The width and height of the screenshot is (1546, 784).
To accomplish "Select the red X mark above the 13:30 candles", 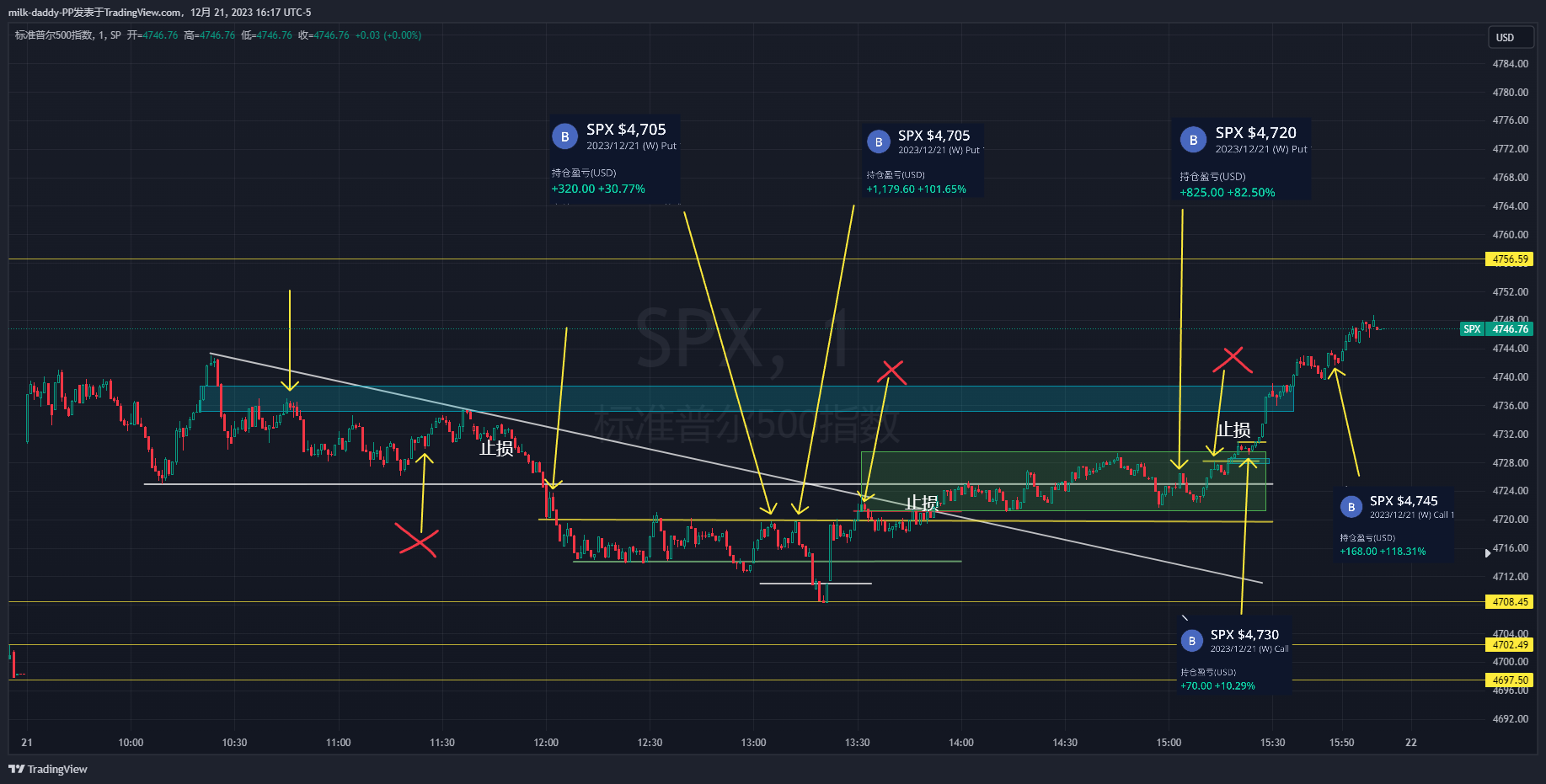I will [891, 372].
